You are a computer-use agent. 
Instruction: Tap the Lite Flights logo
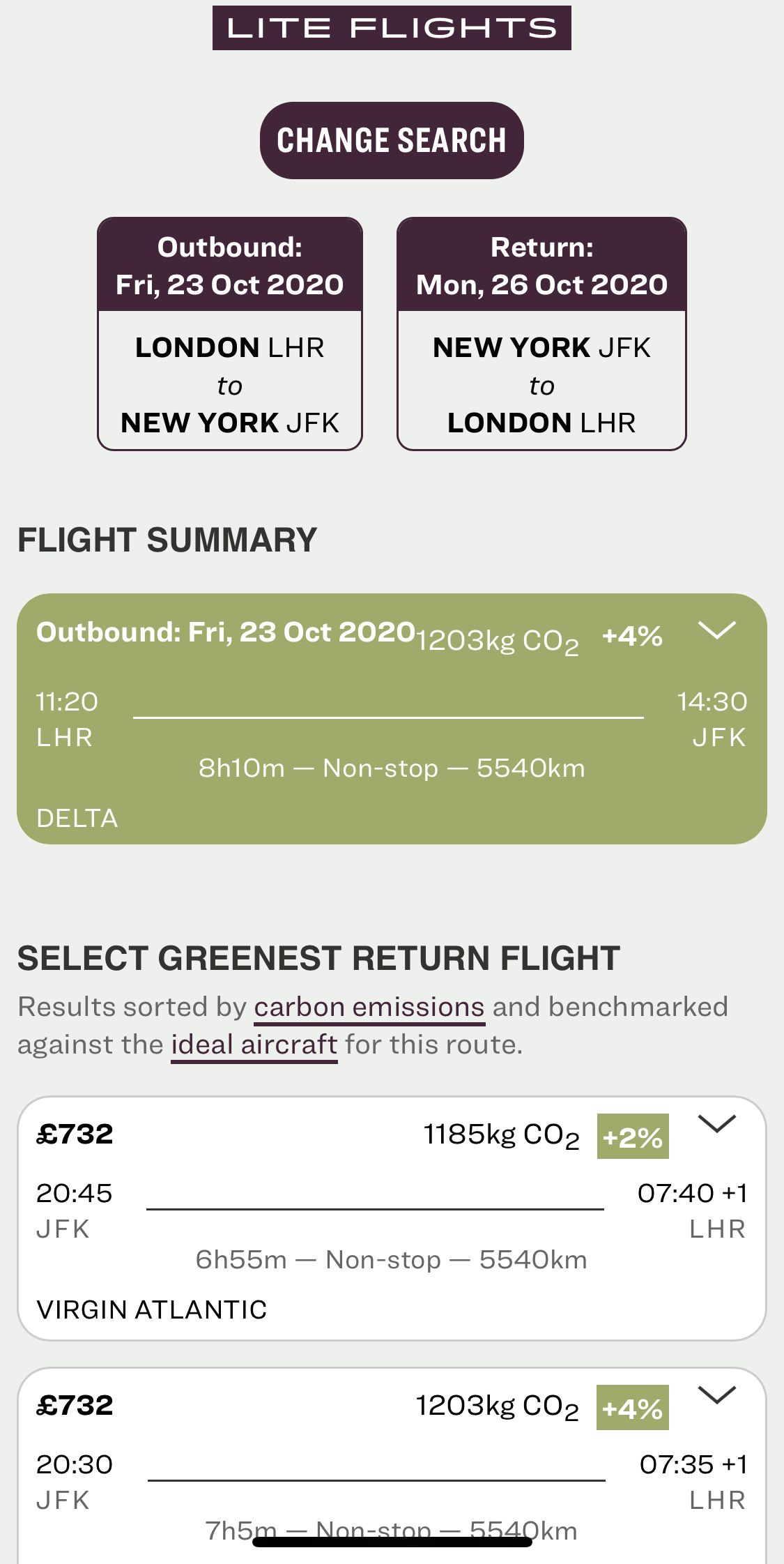click(392, 28)
